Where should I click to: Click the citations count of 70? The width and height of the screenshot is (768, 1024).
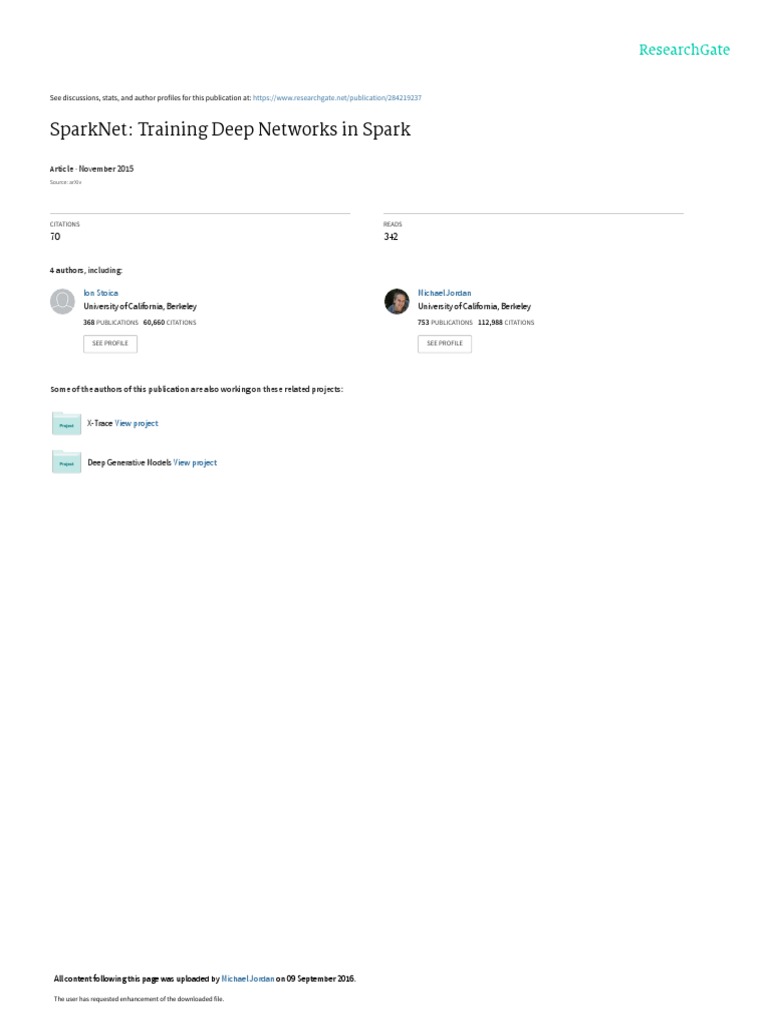pos(55,236)
